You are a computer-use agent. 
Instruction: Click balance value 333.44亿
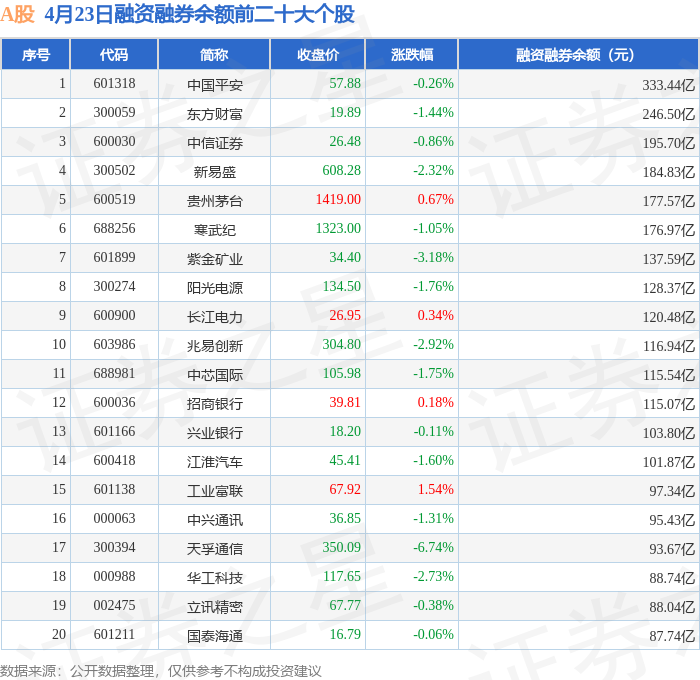[668, 85]
